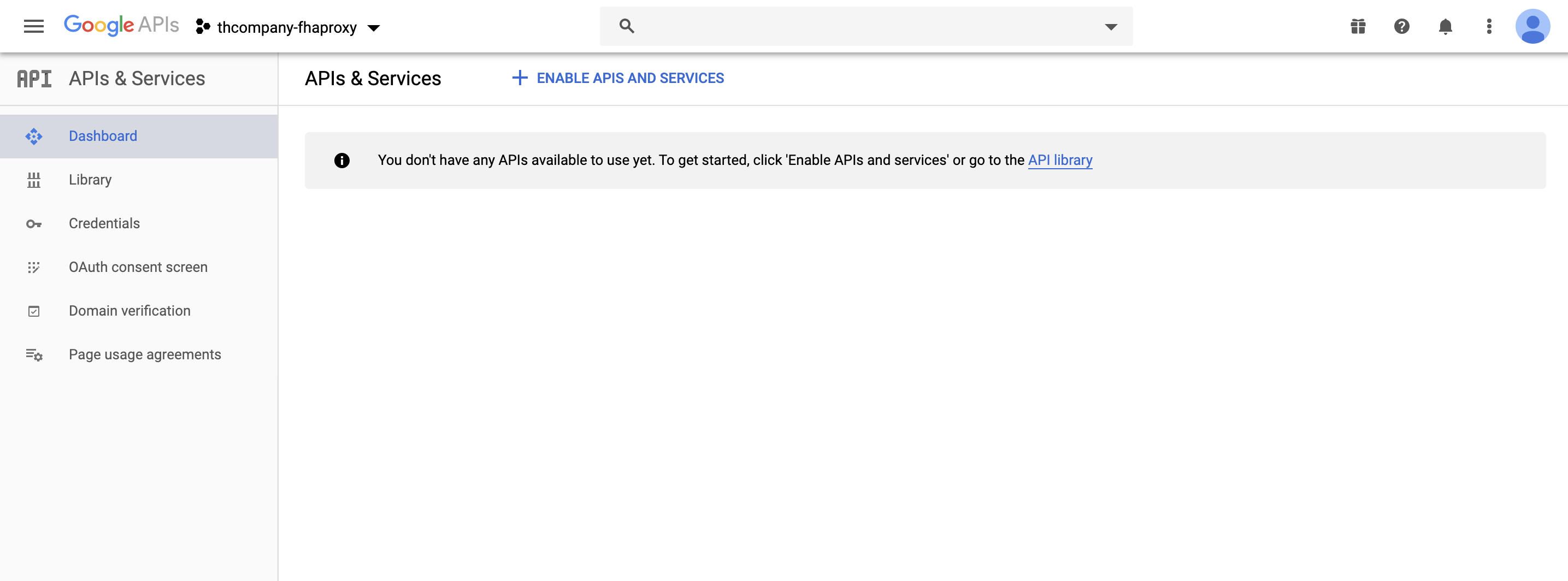Open the hamburger navigation menu
Viewport: 1568px width, 581px height.
coord(33,26)
